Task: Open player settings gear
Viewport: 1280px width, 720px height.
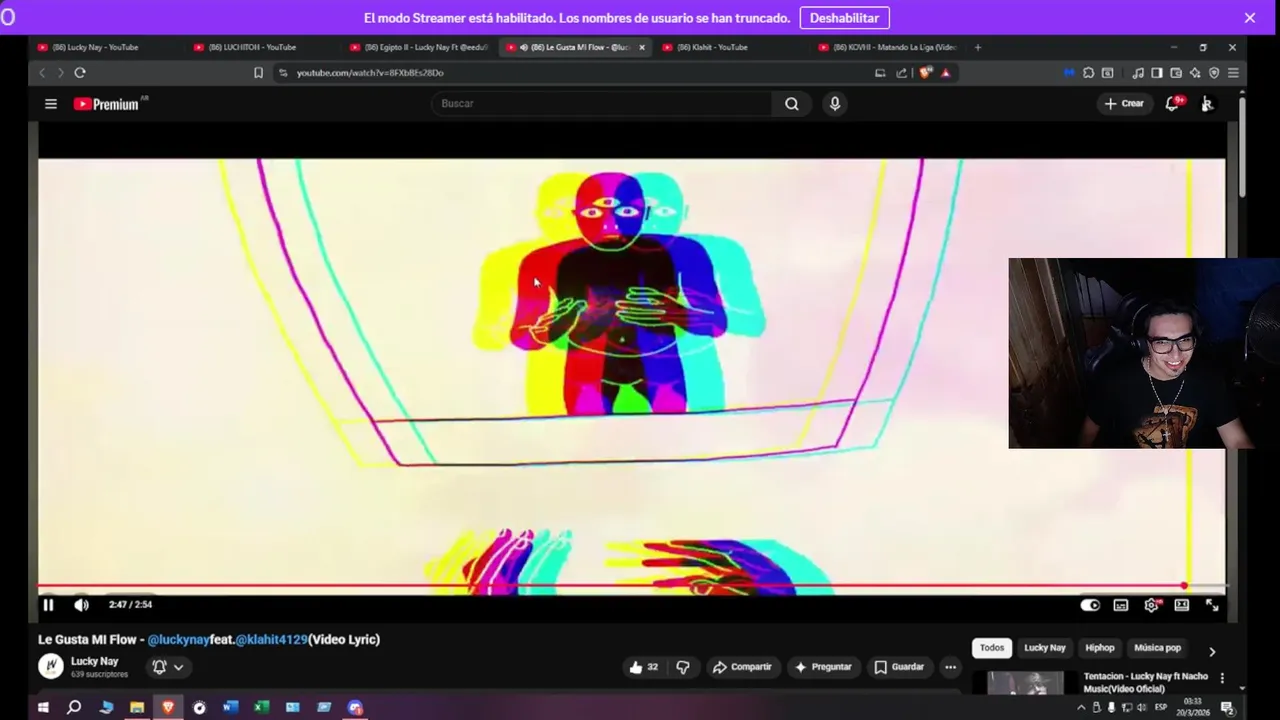Action: click(x=1151, y=605)
